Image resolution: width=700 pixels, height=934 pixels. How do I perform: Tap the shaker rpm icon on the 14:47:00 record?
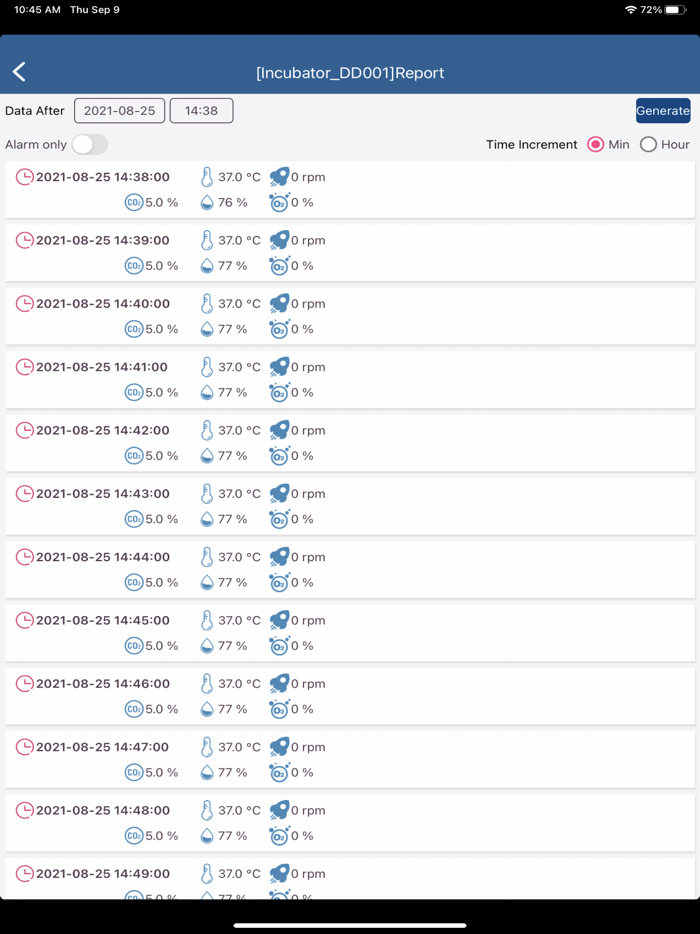(x=279, y=747)
